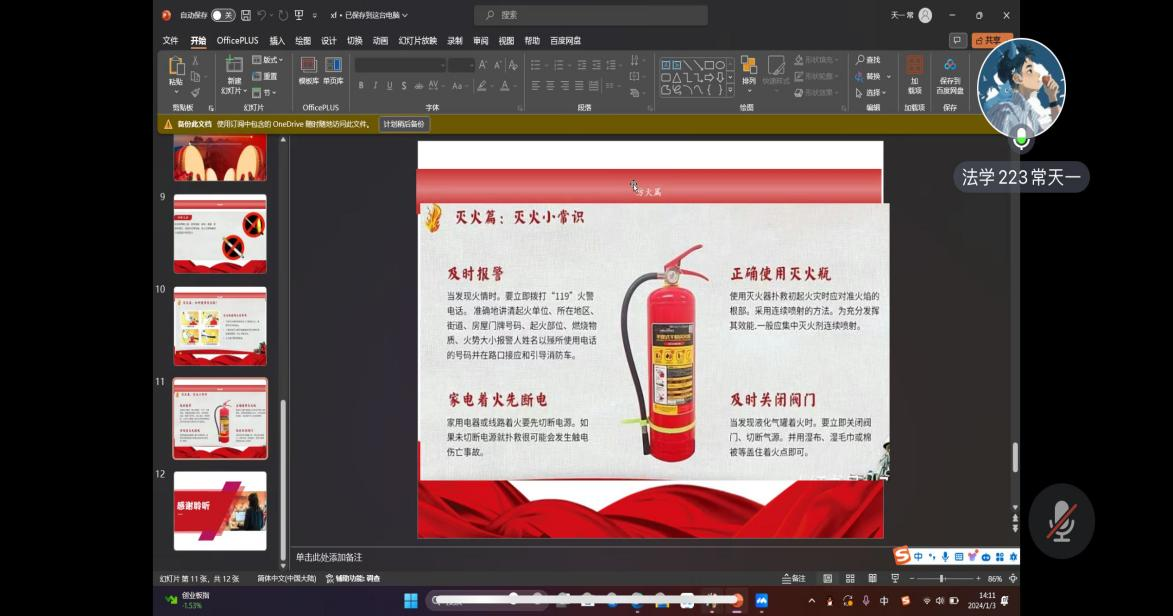Open the 文件 menu

pyautogui.click(x=171, y=40)
